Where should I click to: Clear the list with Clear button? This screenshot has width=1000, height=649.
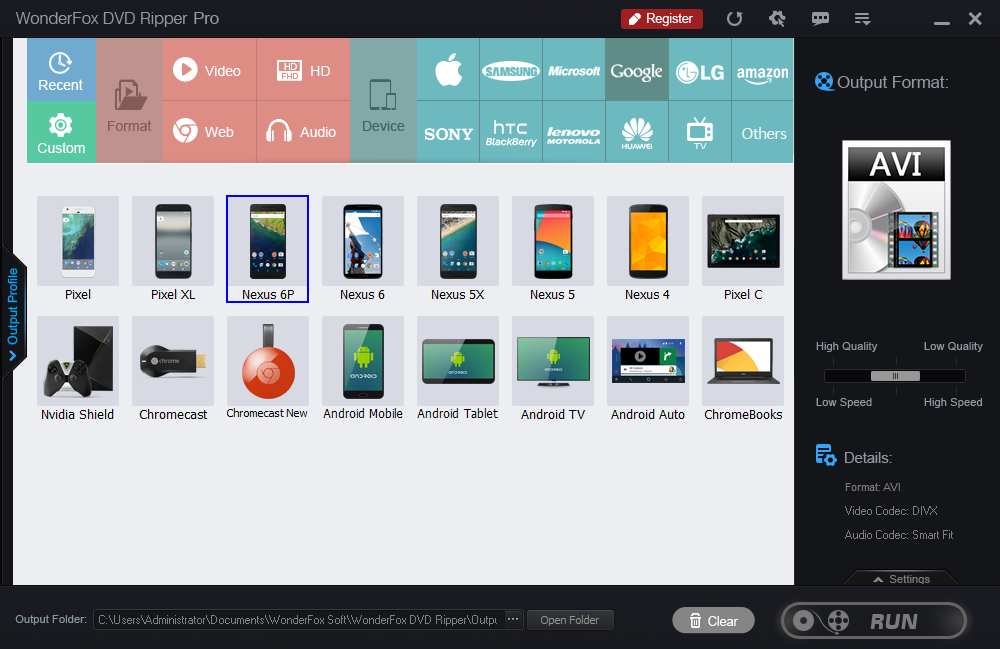tap(714, 620)
